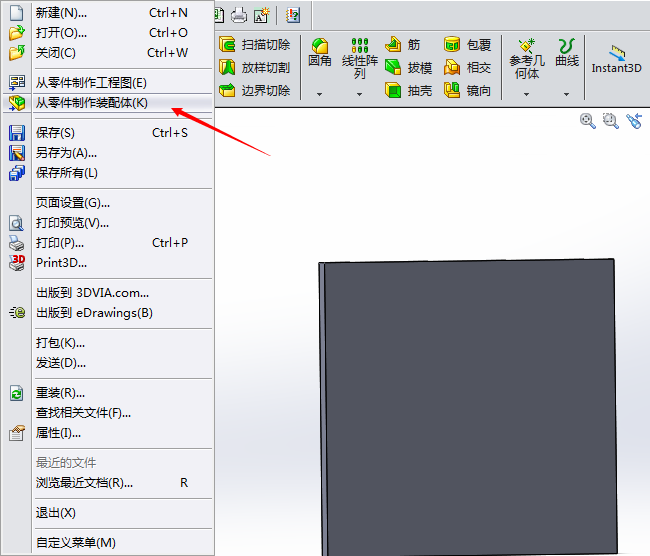This screenshot has width=650, height=556.
Task: Click the close-file icon beside 关闭(C)
Action: [x=17, y=53]
